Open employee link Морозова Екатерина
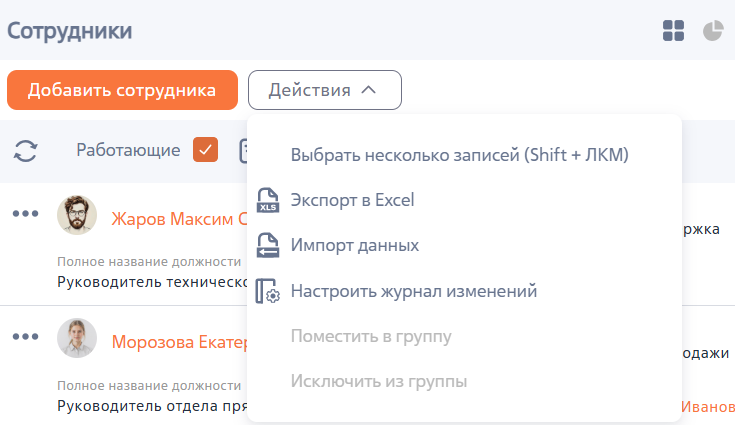This screenshot has width=735, height=425. click(x=179, y=342)
